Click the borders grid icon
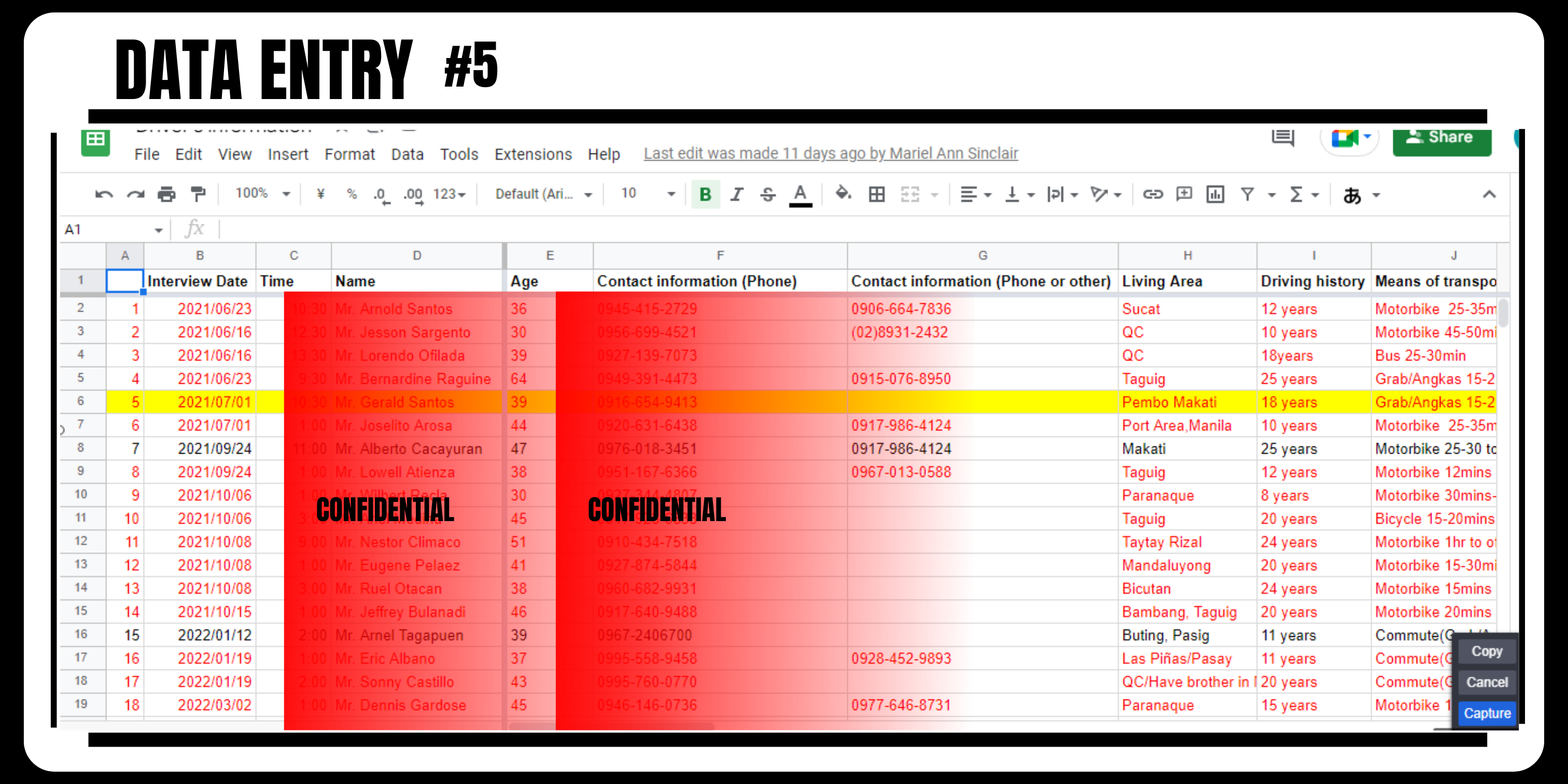 click(876, 195)
